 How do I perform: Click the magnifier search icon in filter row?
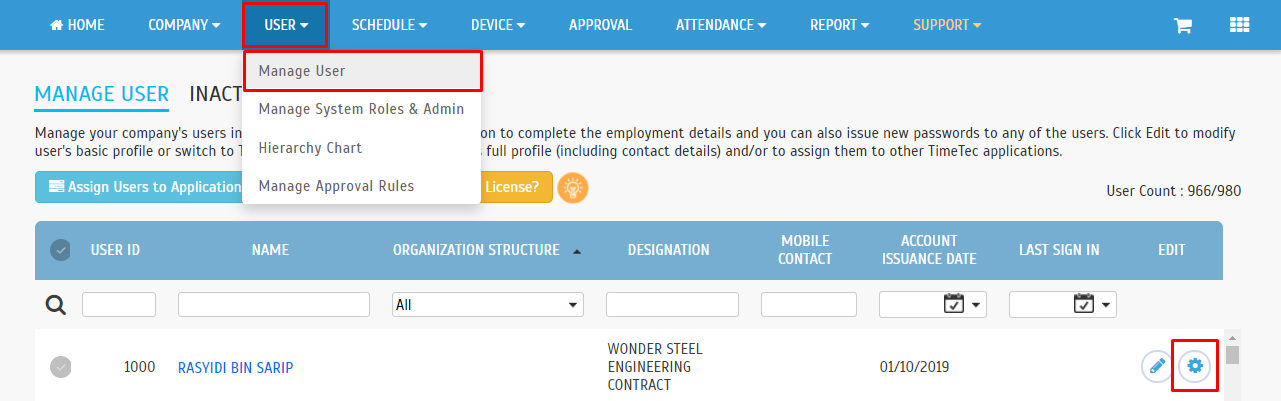coord(57,305)
